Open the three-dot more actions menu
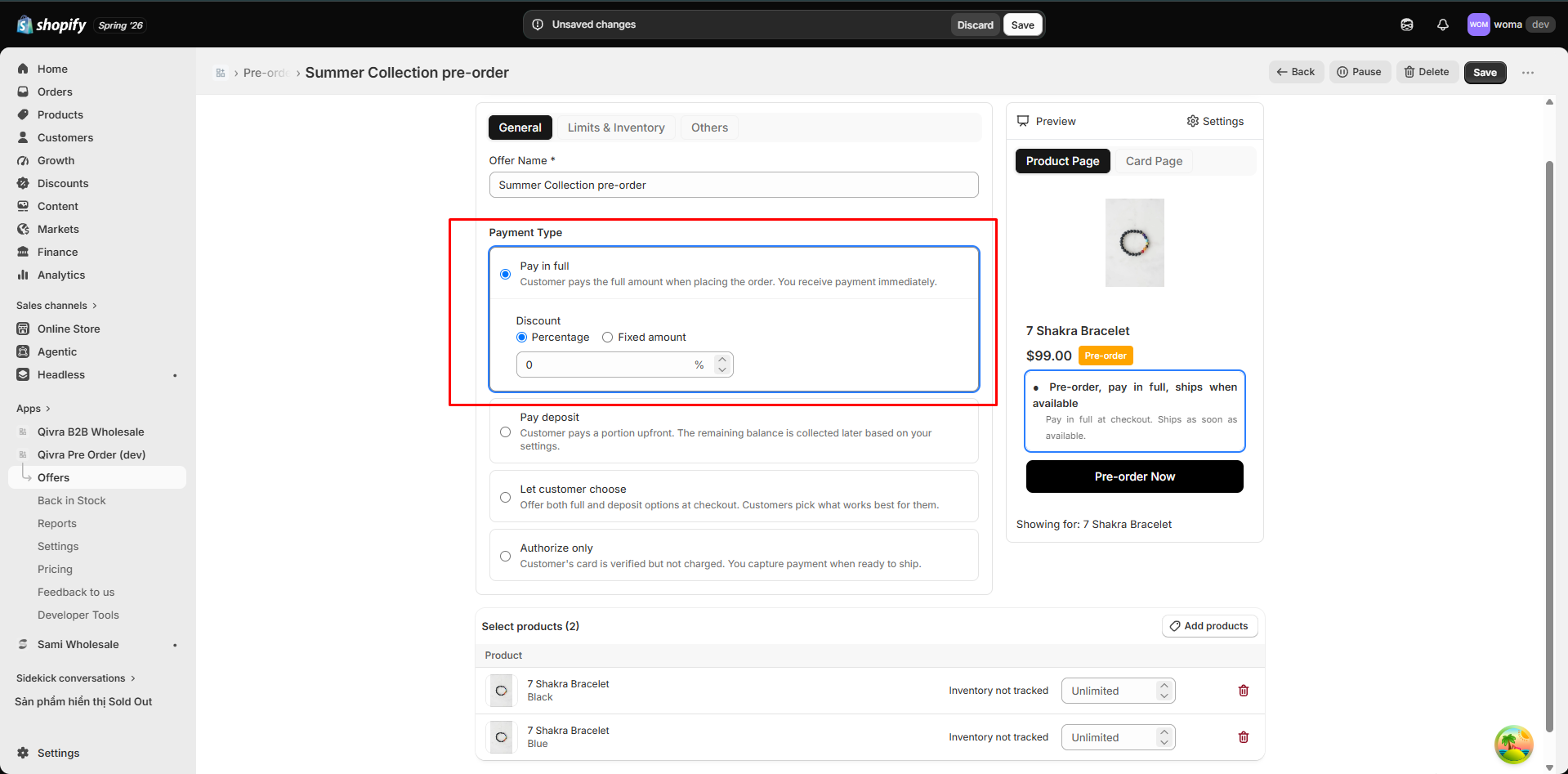Image resolution: width=1568 pixels, height=774 pixels. pyautogui.click(x=1528, y=73)
